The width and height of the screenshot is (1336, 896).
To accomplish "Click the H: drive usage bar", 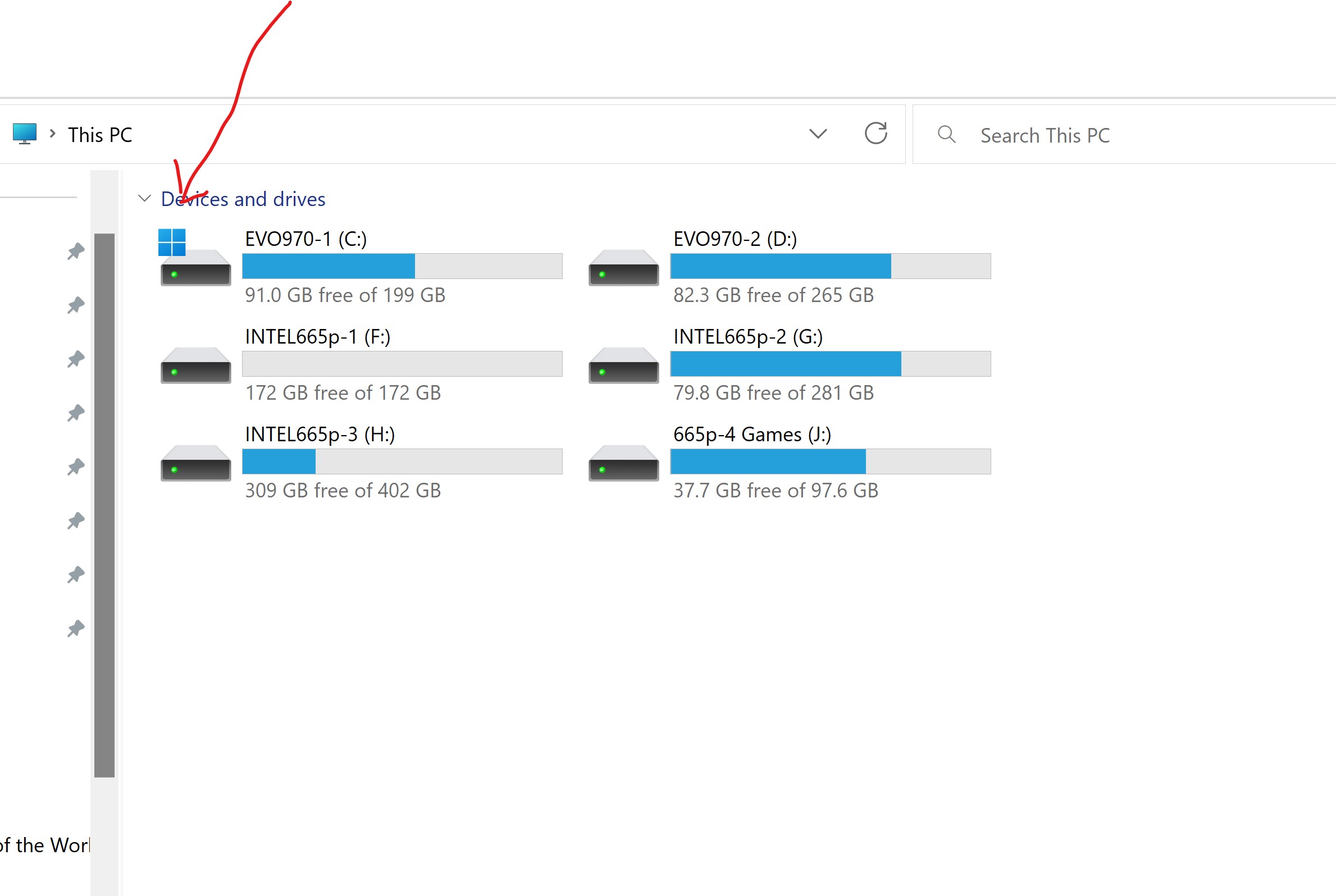I will [402, 461].
